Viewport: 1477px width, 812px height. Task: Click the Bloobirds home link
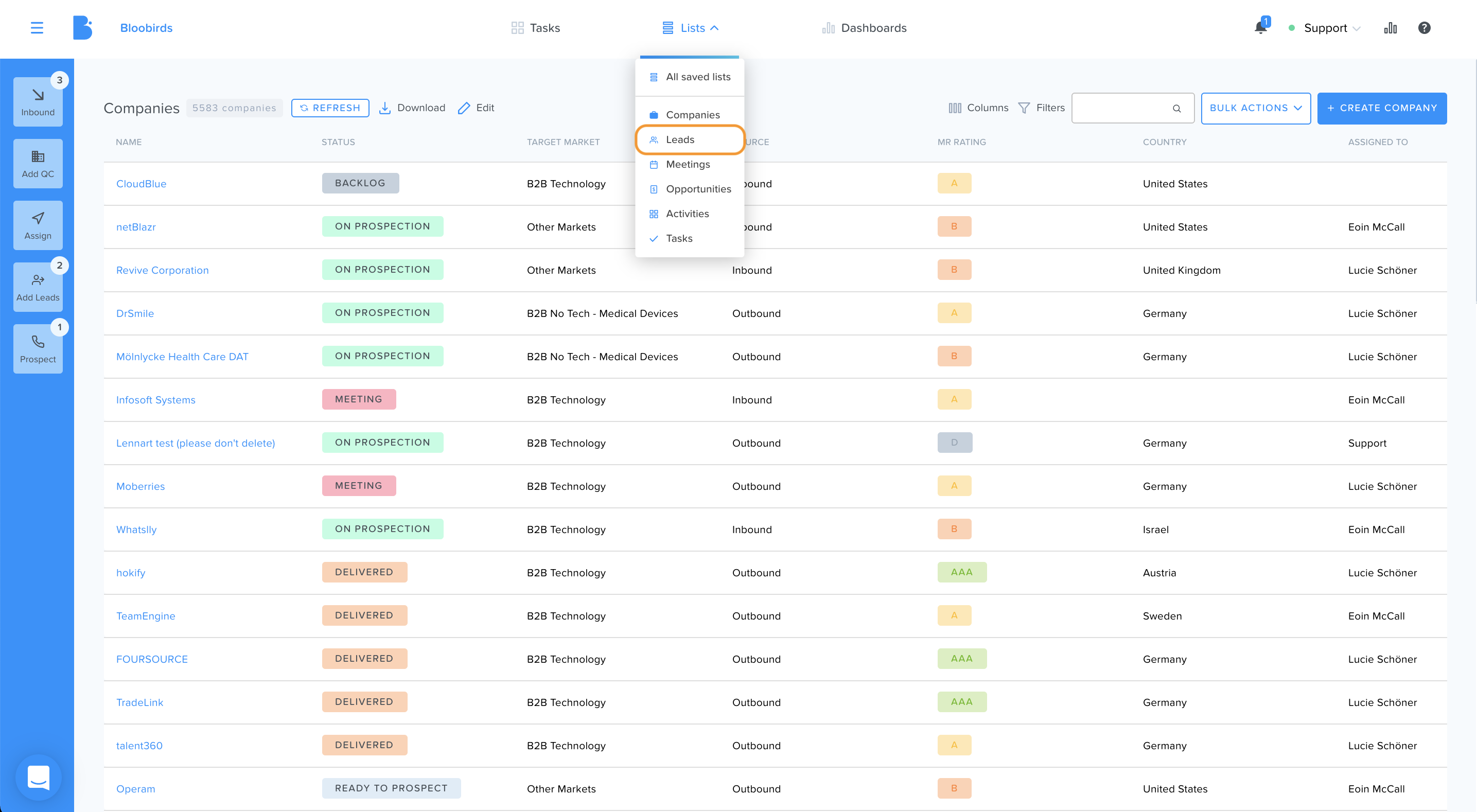[146, 27]
